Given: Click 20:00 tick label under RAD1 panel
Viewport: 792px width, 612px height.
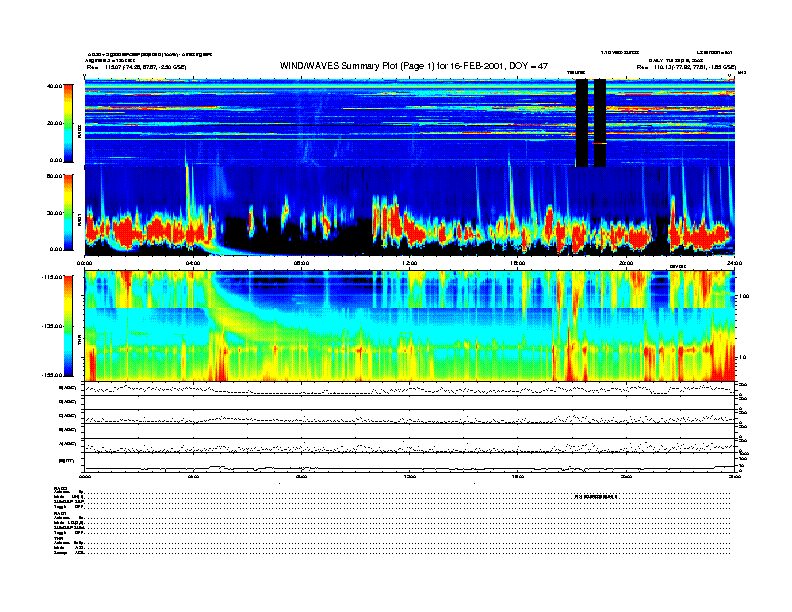Looking at the screenshot, I should (x=626, y=263).
